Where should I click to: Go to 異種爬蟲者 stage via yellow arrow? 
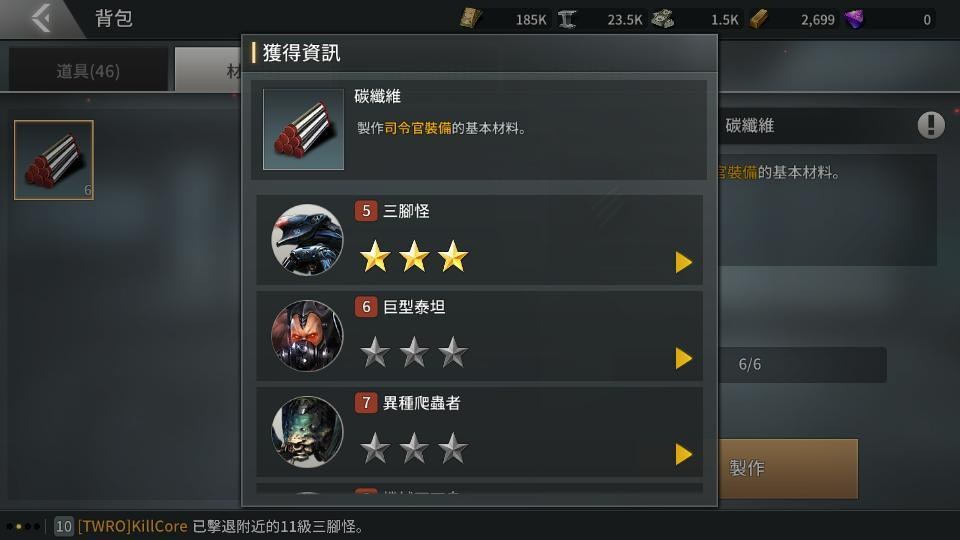[683, 454]
